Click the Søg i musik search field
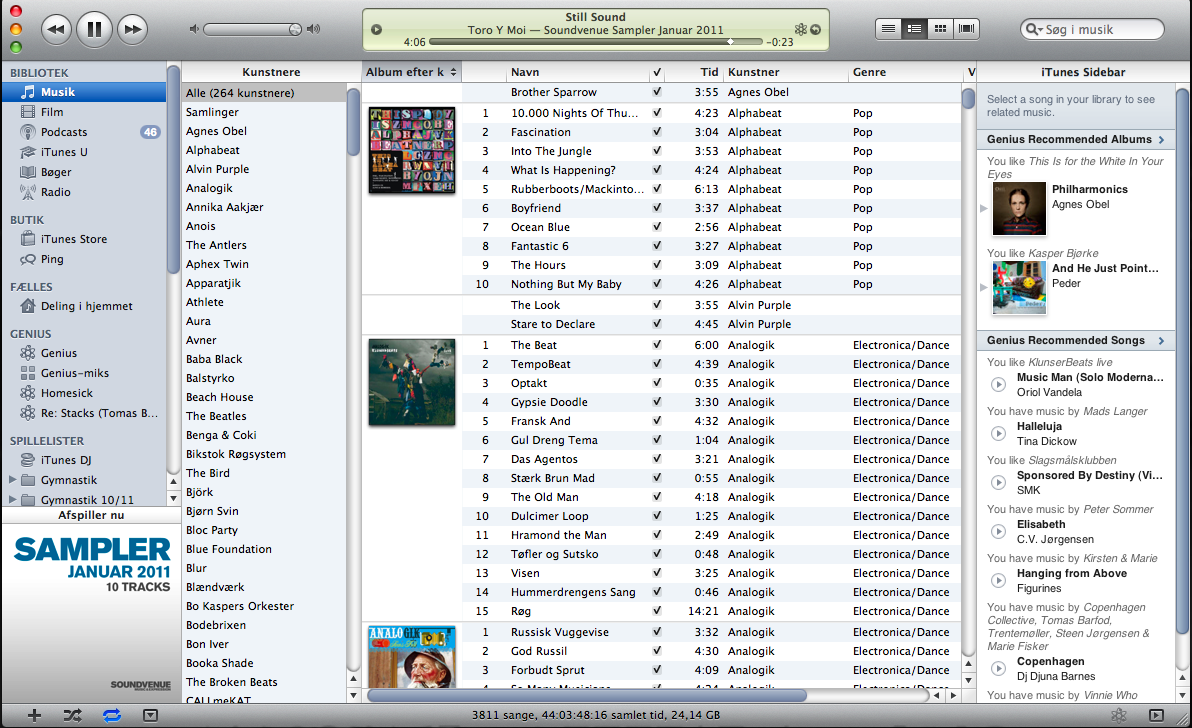Image resolution: width=1192 pixels, height=728 pixels. 1092,30
